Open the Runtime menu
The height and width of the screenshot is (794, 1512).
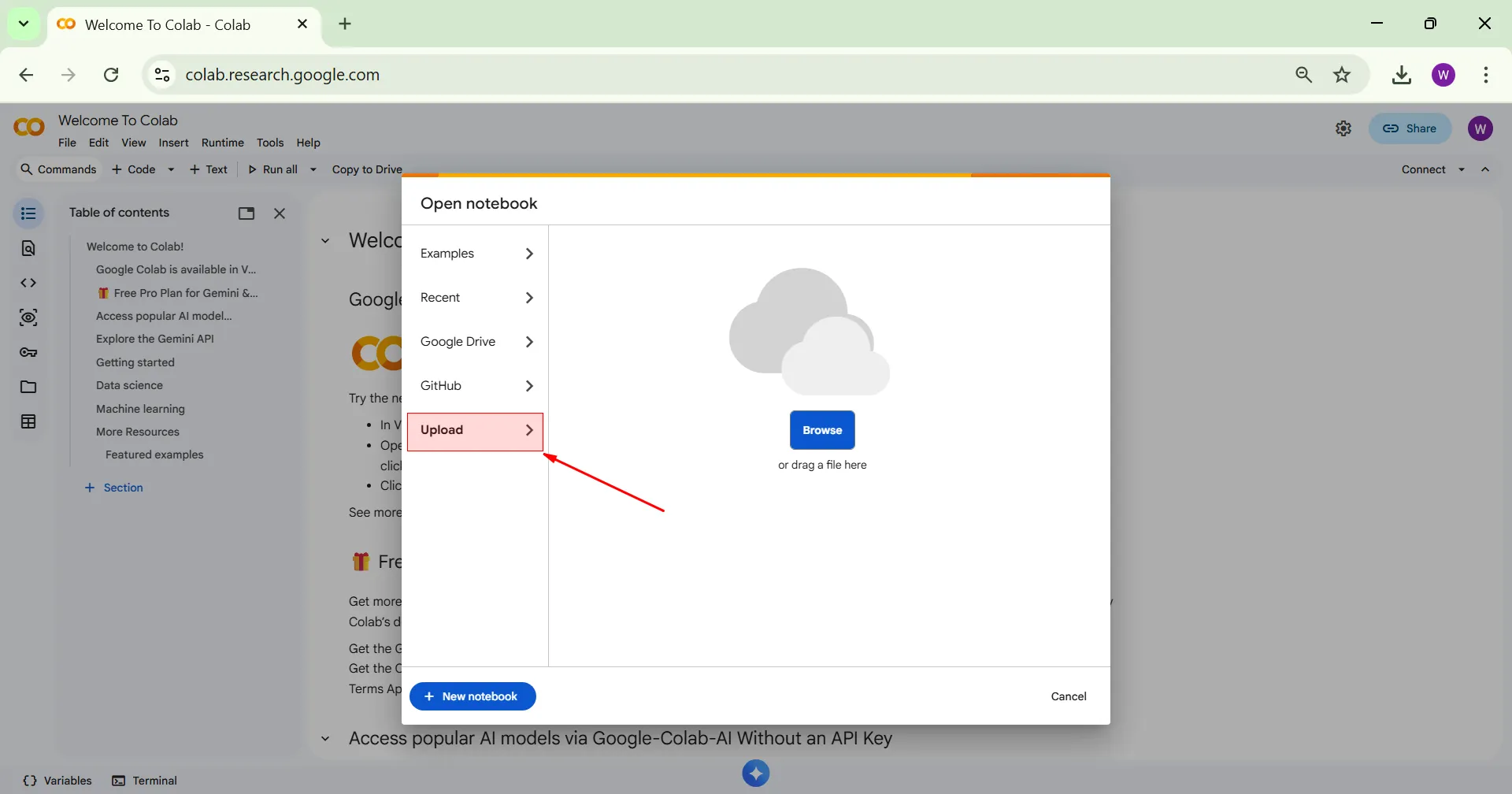pyautogui.click(x=223, y=143)
